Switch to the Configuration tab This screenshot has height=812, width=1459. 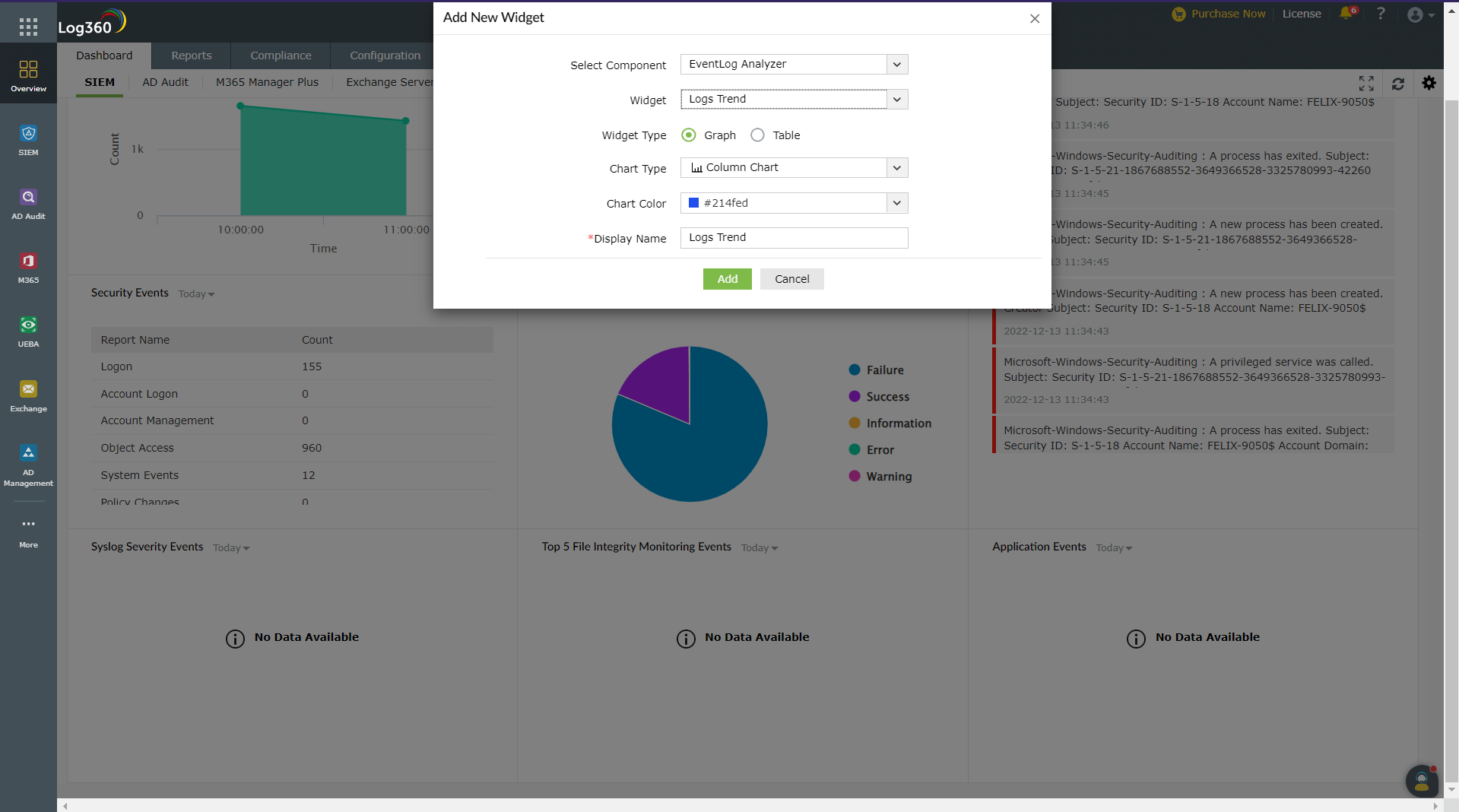pos(385,56)
